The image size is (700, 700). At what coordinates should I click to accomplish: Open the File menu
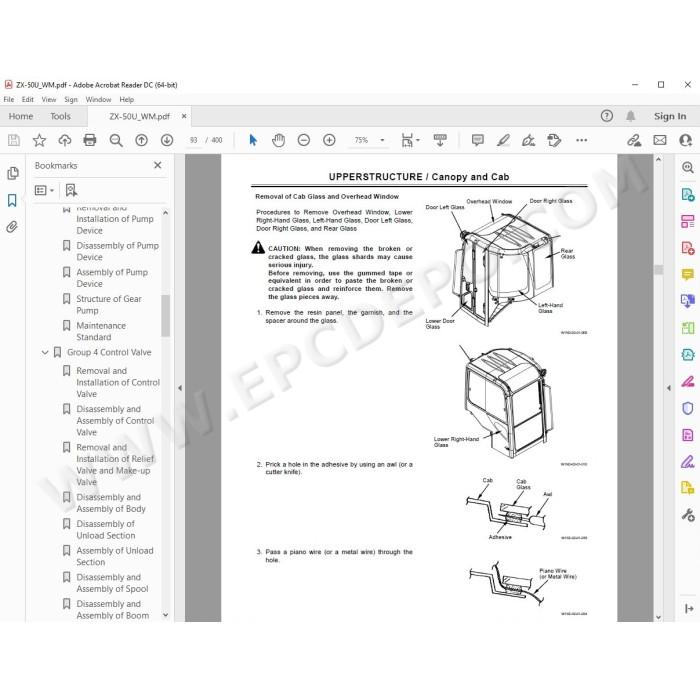pos(9,100)
